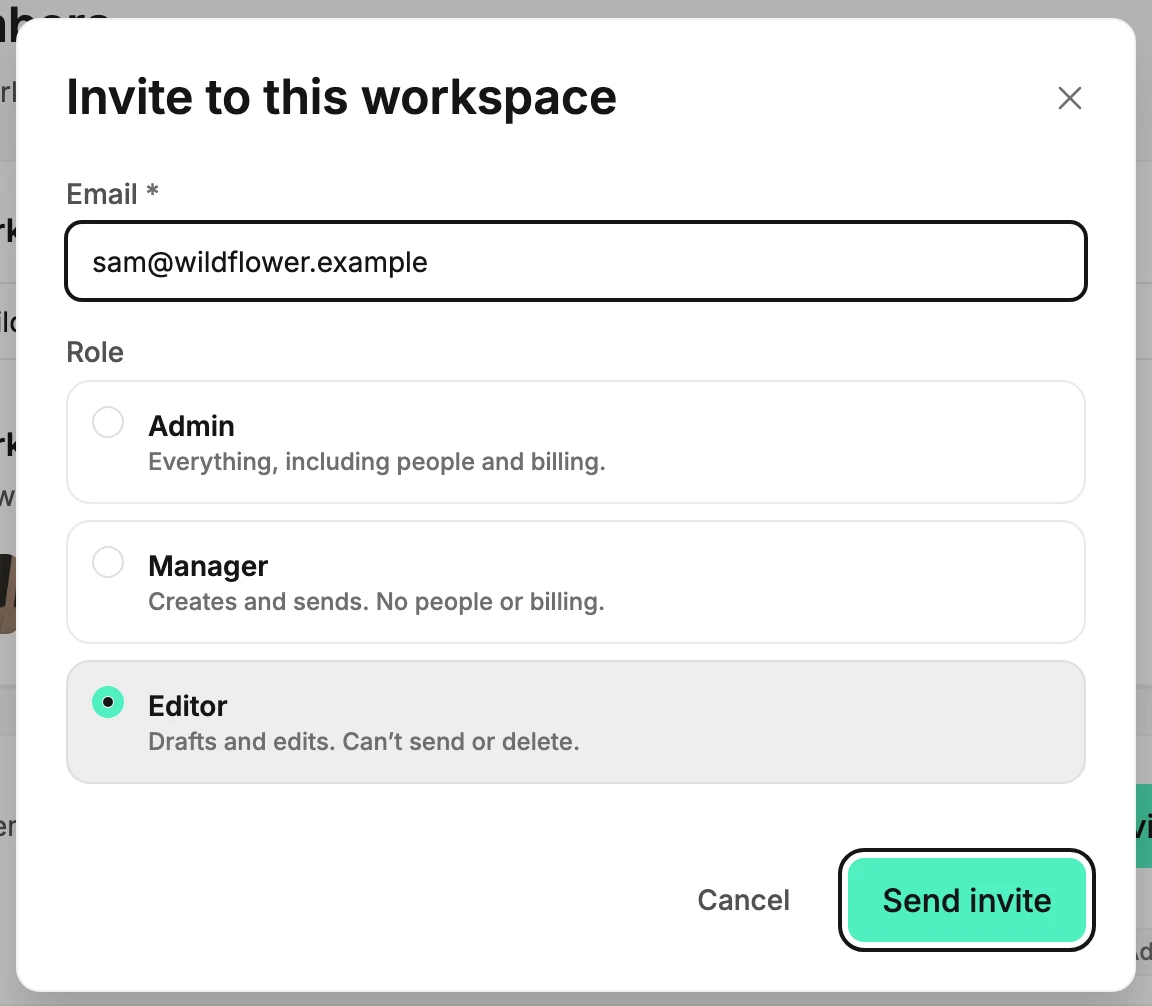Click the 'Creates and sends. No people or billing.' text
Viewport: 1152px width, 1006px height.
click(x=376, y=602)
